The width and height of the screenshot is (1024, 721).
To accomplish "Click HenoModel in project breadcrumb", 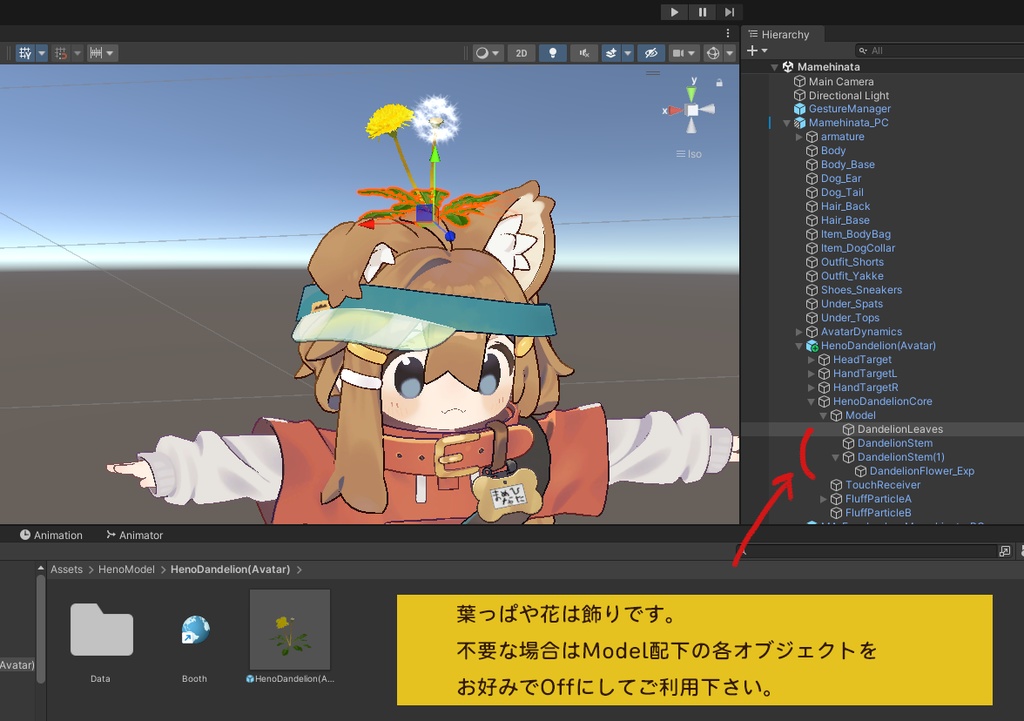I will [x=126, y=569].
